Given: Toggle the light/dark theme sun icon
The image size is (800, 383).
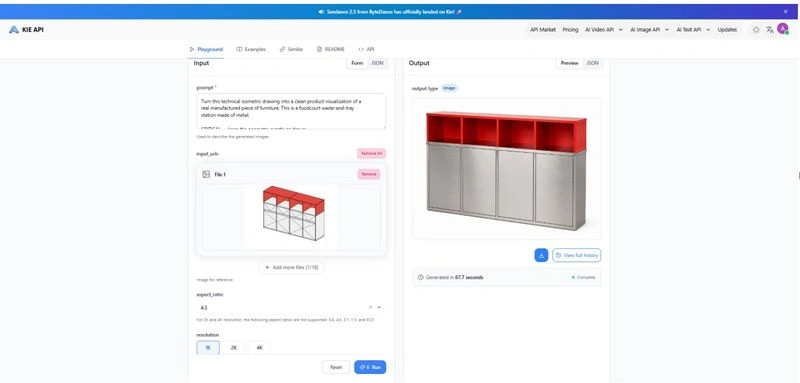Looking at the screenshot, I should click(756, 30).
